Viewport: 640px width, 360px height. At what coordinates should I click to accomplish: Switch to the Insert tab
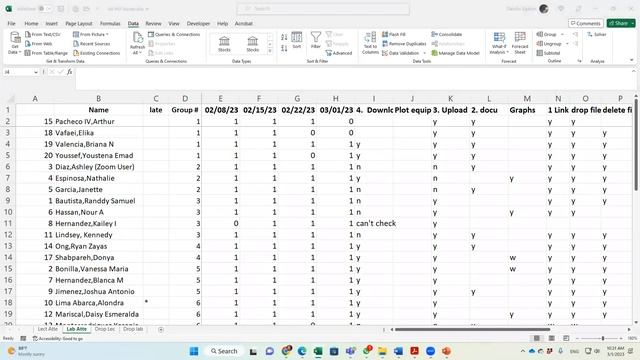tap(51, 24)
